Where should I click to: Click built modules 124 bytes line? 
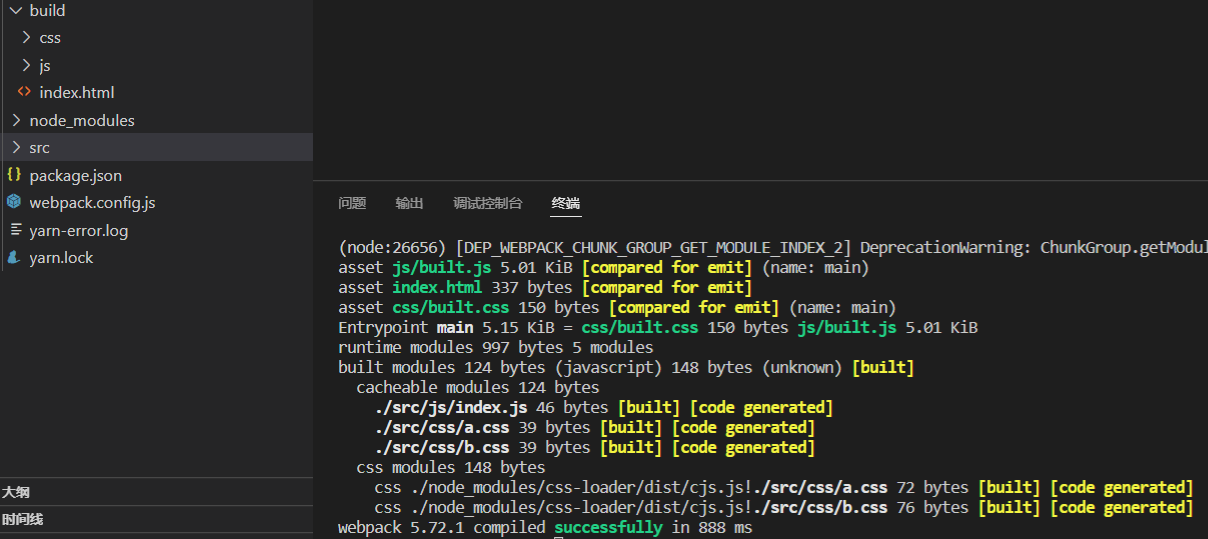coord(626,367)
